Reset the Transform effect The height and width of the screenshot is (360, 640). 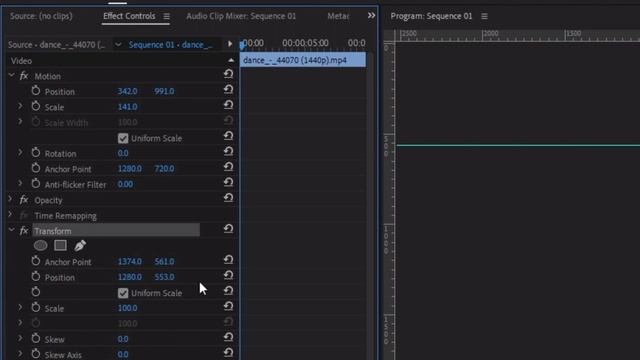229,229
